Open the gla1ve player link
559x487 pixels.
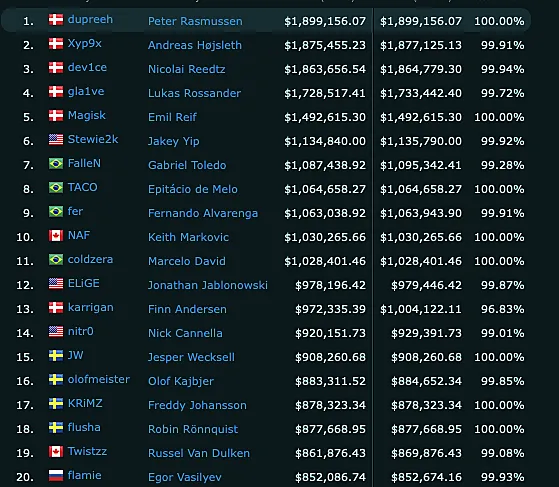pyautogui.click(x=86, y=92)
